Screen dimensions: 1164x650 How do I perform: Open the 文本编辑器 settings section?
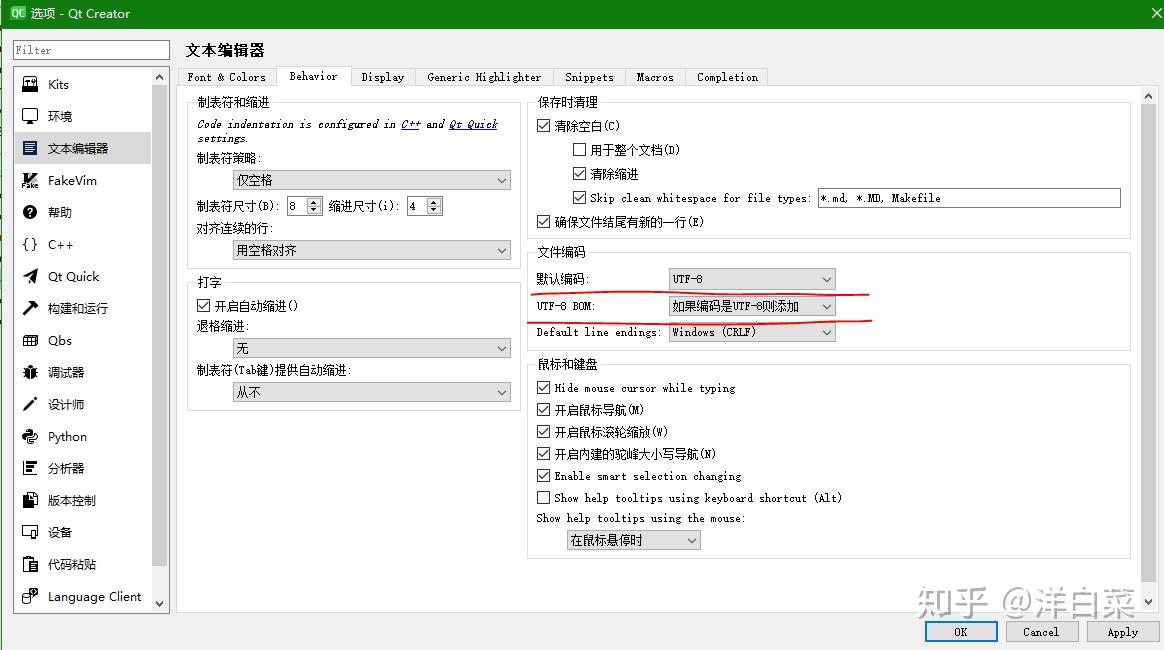pos(80,148)
